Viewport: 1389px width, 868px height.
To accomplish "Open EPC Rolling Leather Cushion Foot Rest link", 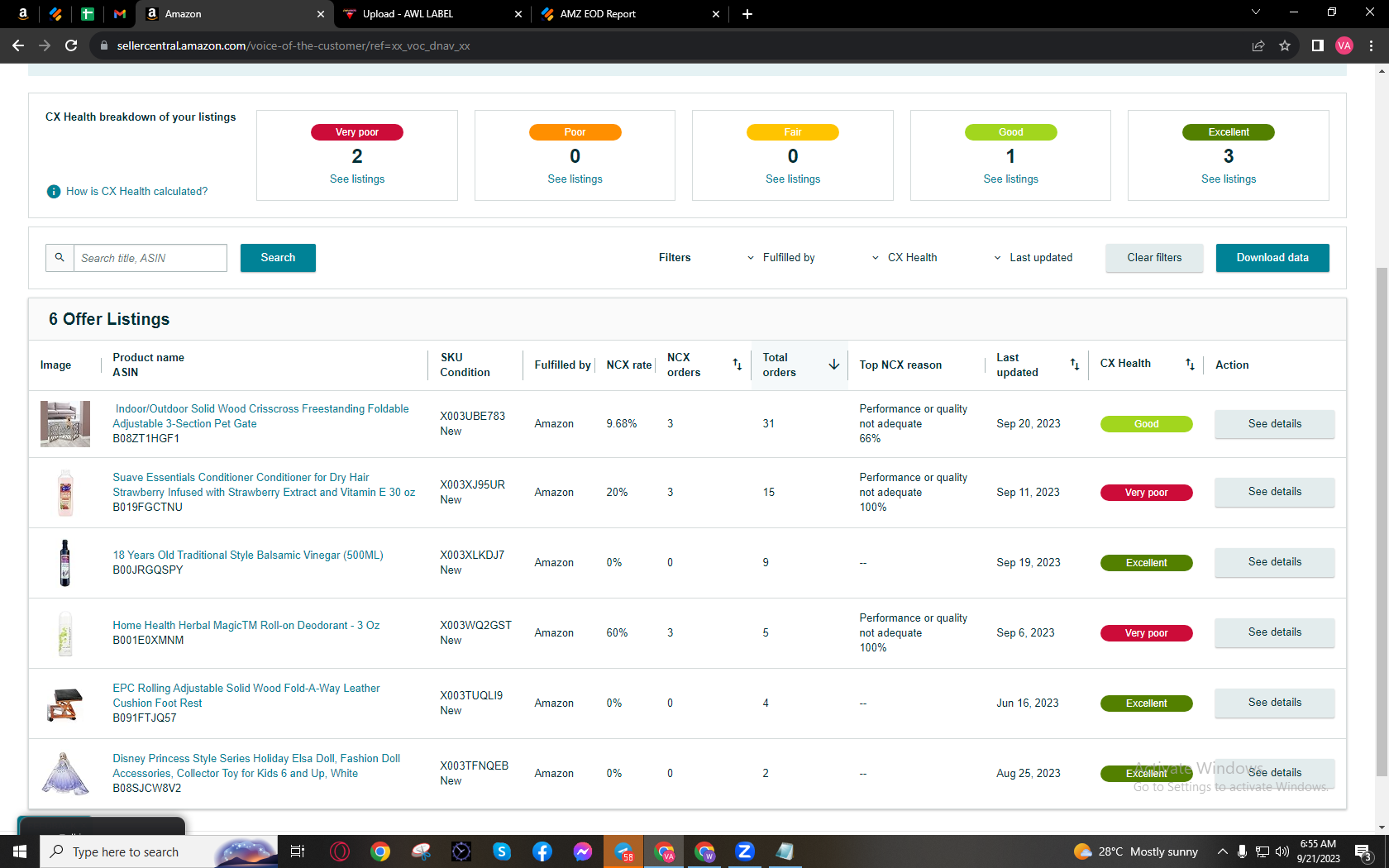I will click(246, 696).
